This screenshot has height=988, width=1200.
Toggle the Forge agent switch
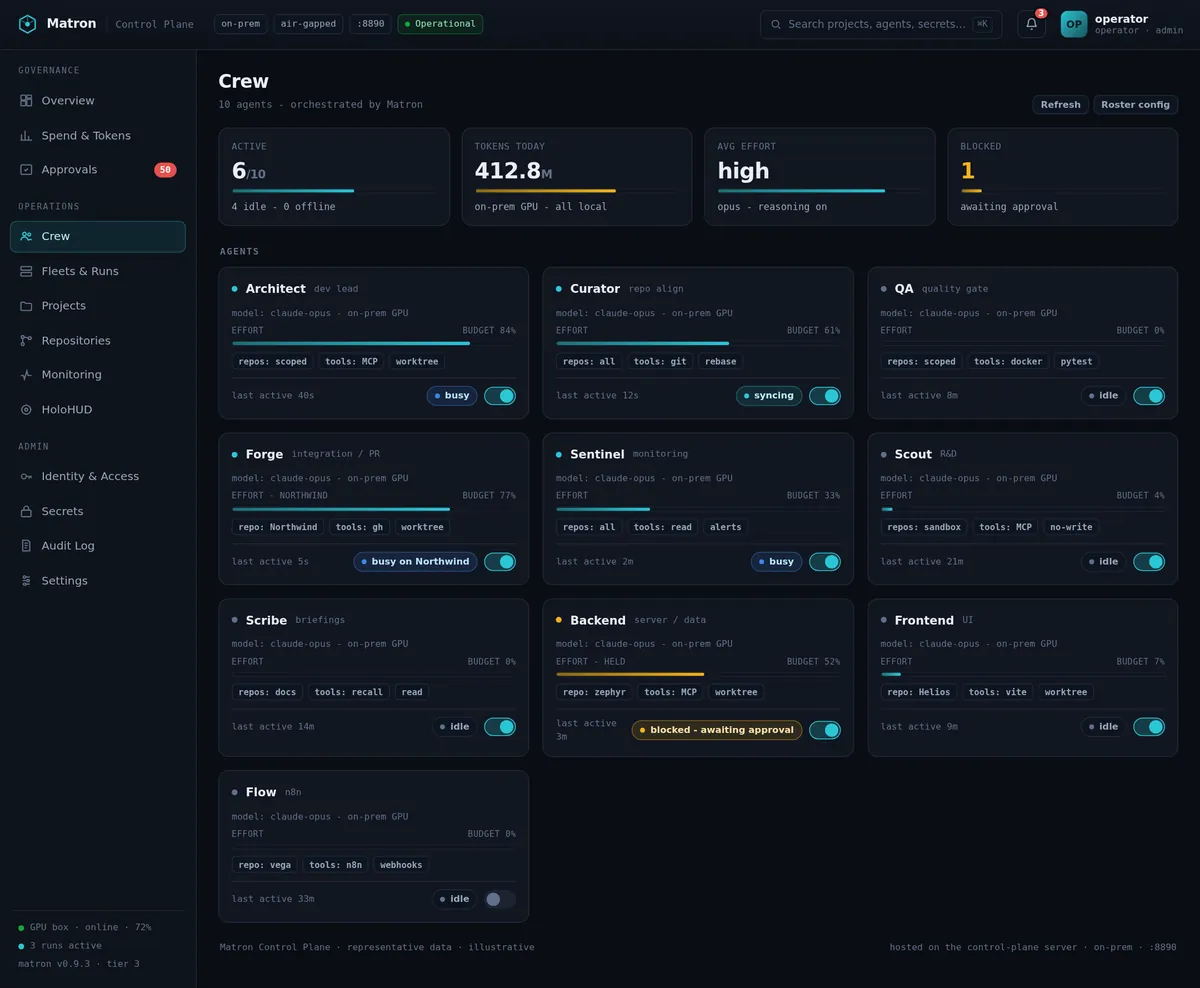click(x=500, y=562)
